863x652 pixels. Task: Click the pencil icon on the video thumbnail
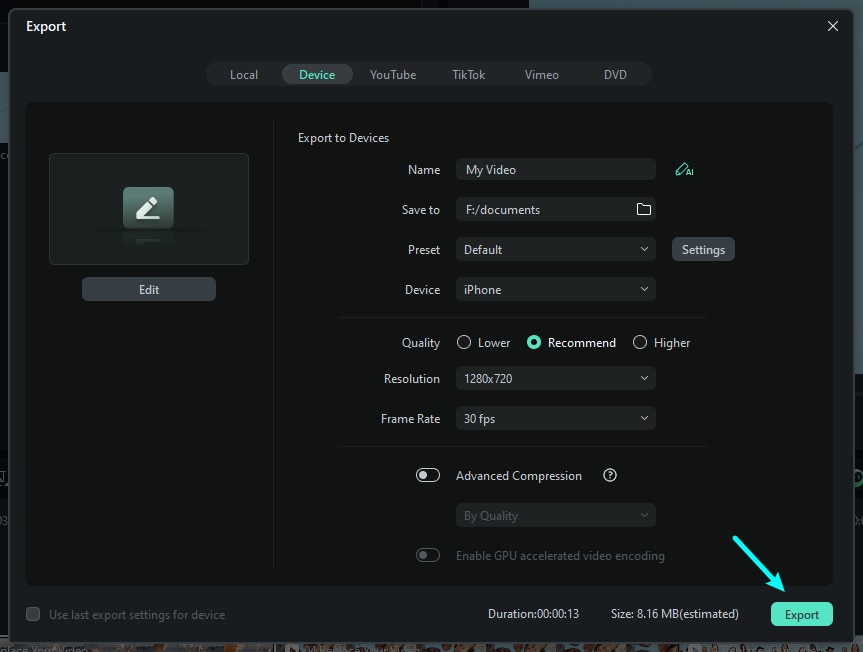(x=148, y=208)
